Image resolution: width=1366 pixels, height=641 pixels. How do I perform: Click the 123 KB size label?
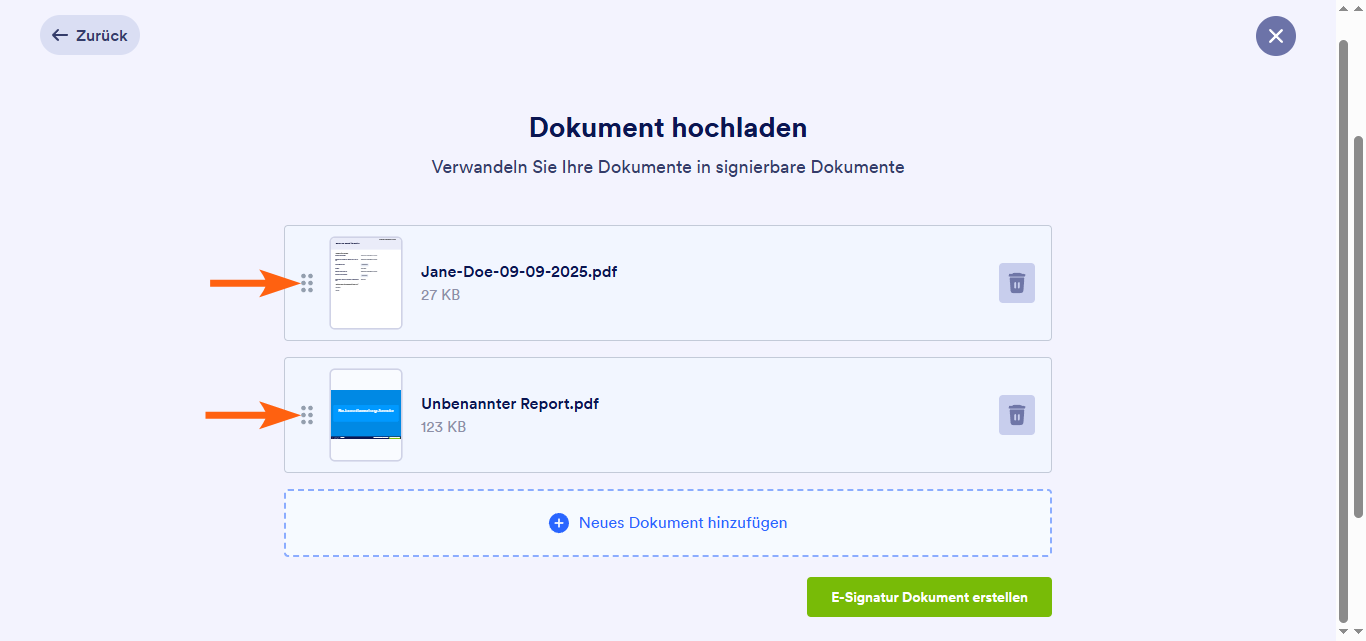(x=443, y=426)
